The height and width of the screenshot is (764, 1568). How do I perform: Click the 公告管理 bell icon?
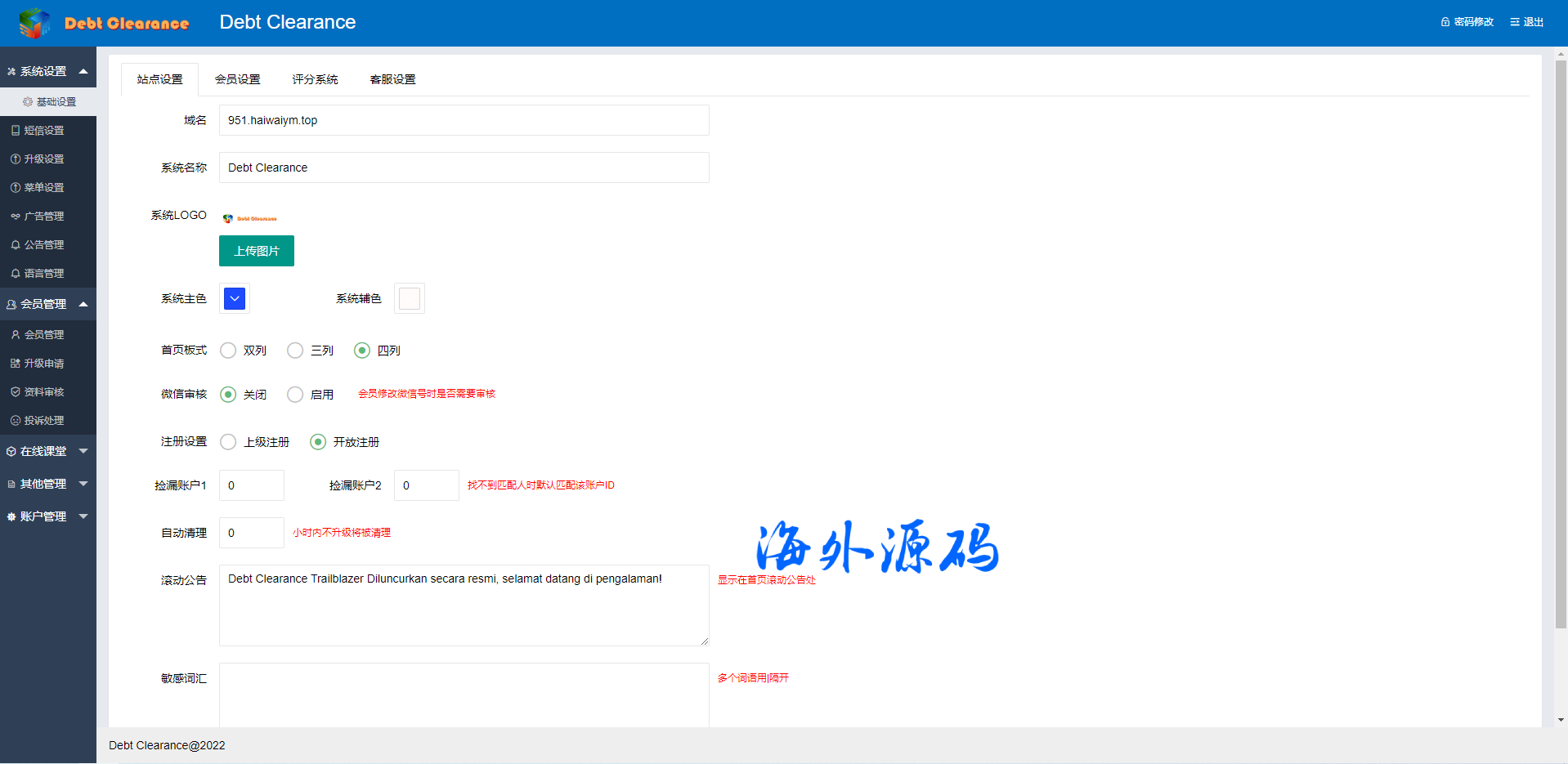pos(16,245)
